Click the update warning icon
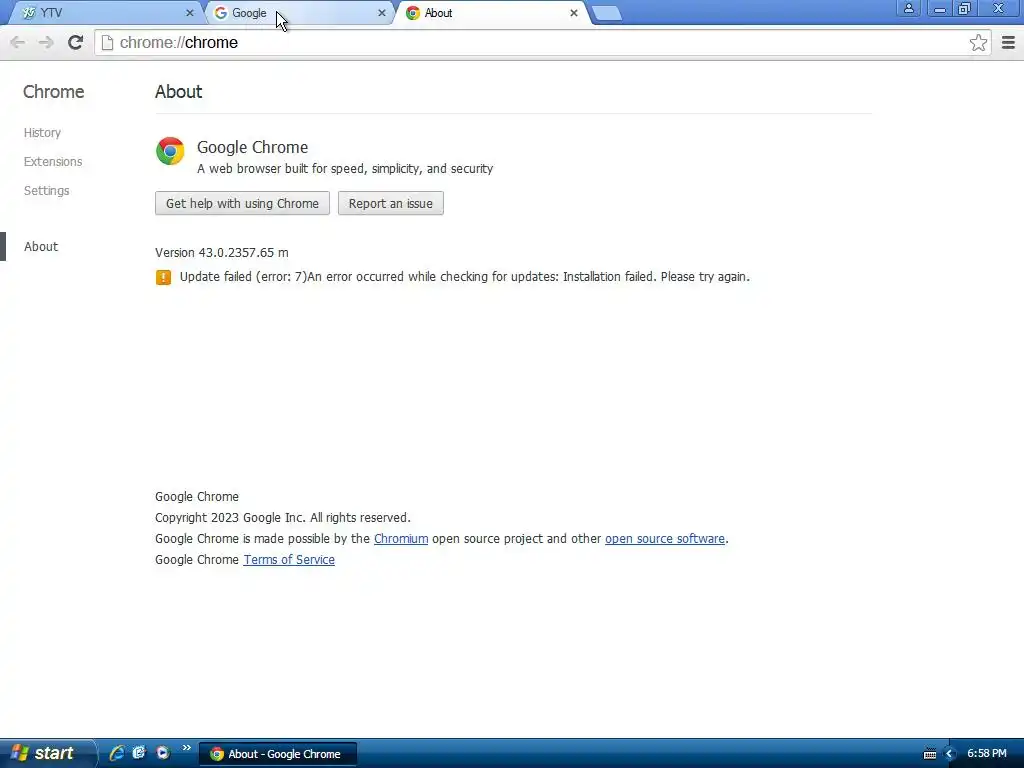1024x768 pixels. click(163, 277)
